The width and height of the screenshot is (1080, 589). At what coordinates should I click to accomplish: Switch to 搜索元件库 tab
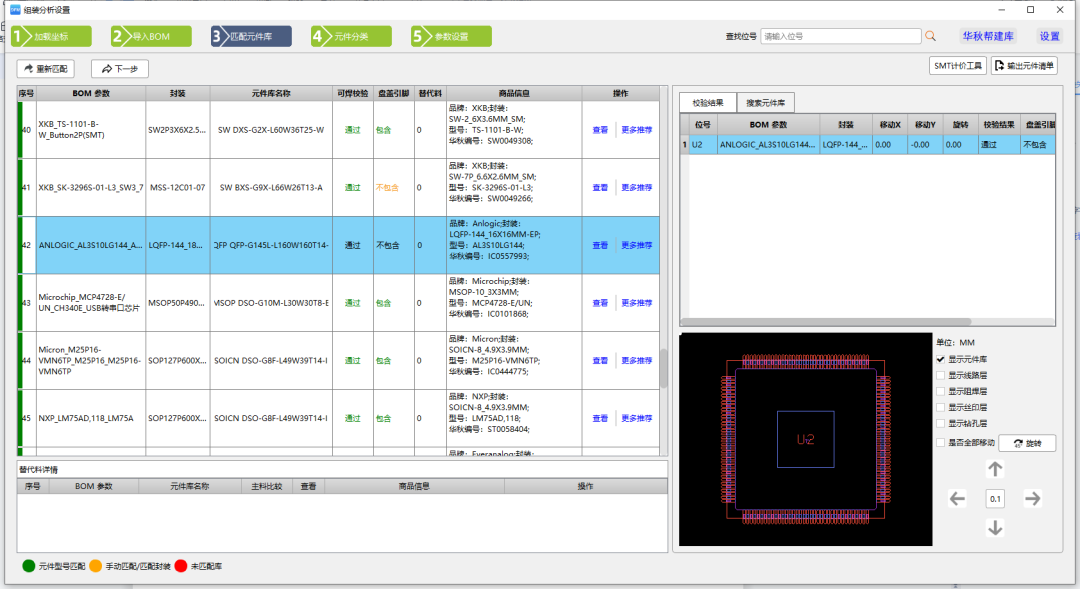tap(765, 103)
